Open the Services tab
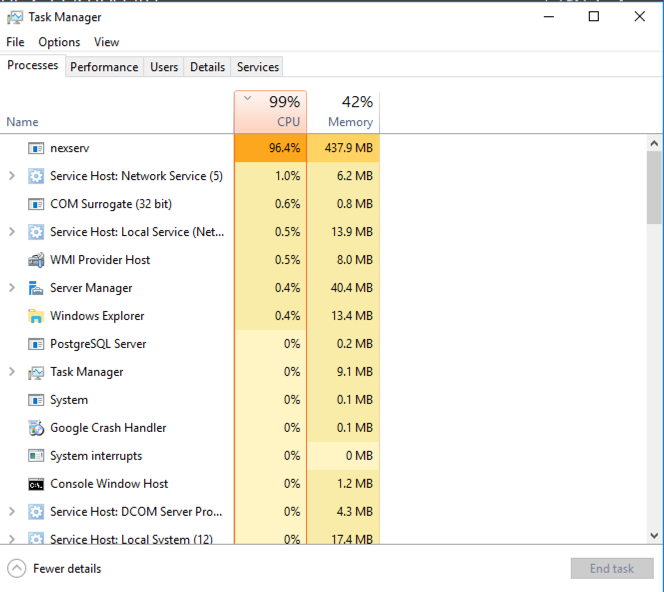 click(257, 67)
